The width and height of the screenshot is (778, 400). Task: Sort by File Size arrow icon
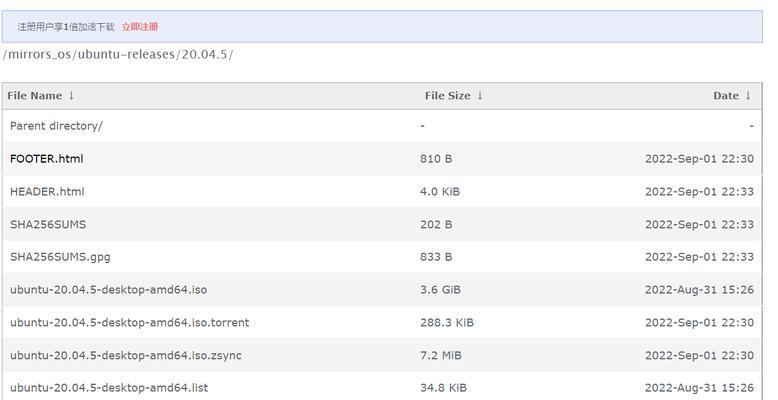[480, 95]
